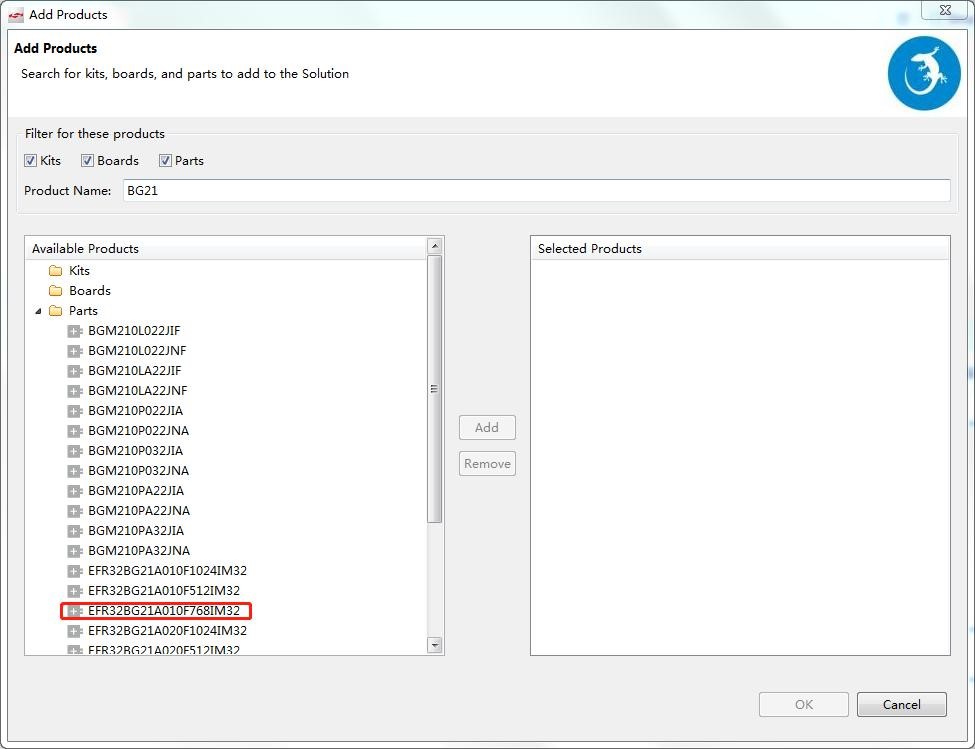Select the Kits tree label
The height and width of the screenshot is (749, 975).
79,270
